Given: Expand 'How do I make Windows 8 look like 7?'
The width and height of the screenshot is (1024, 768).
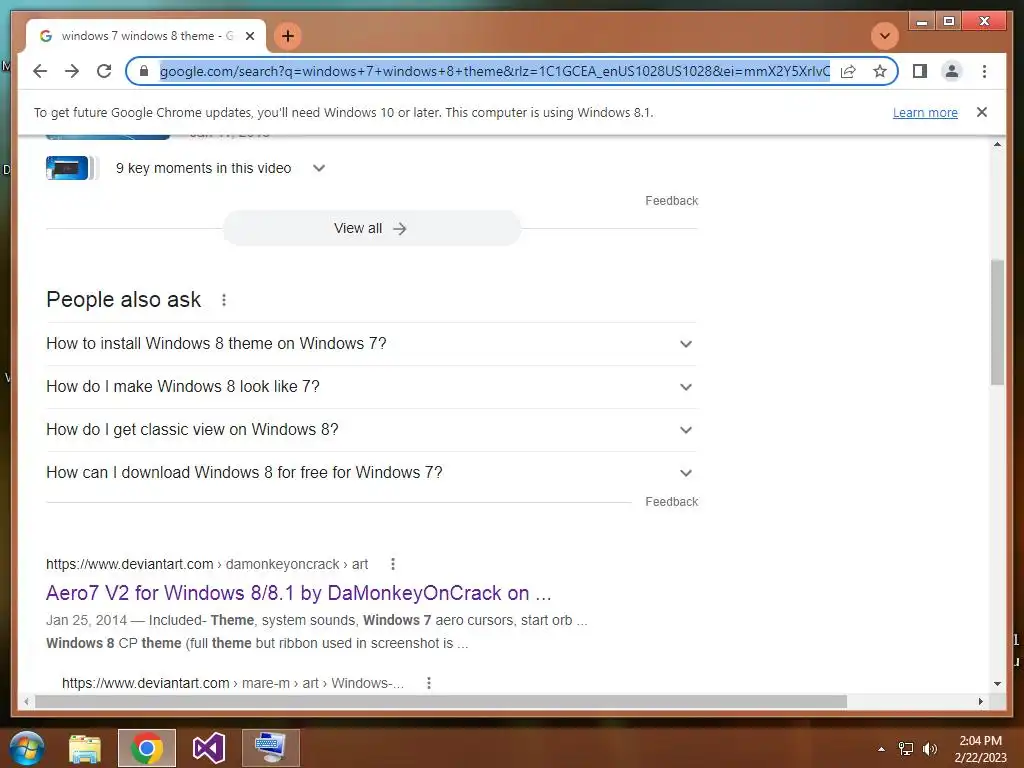Looking at the screenshot, I should click(x=372, y=387).
